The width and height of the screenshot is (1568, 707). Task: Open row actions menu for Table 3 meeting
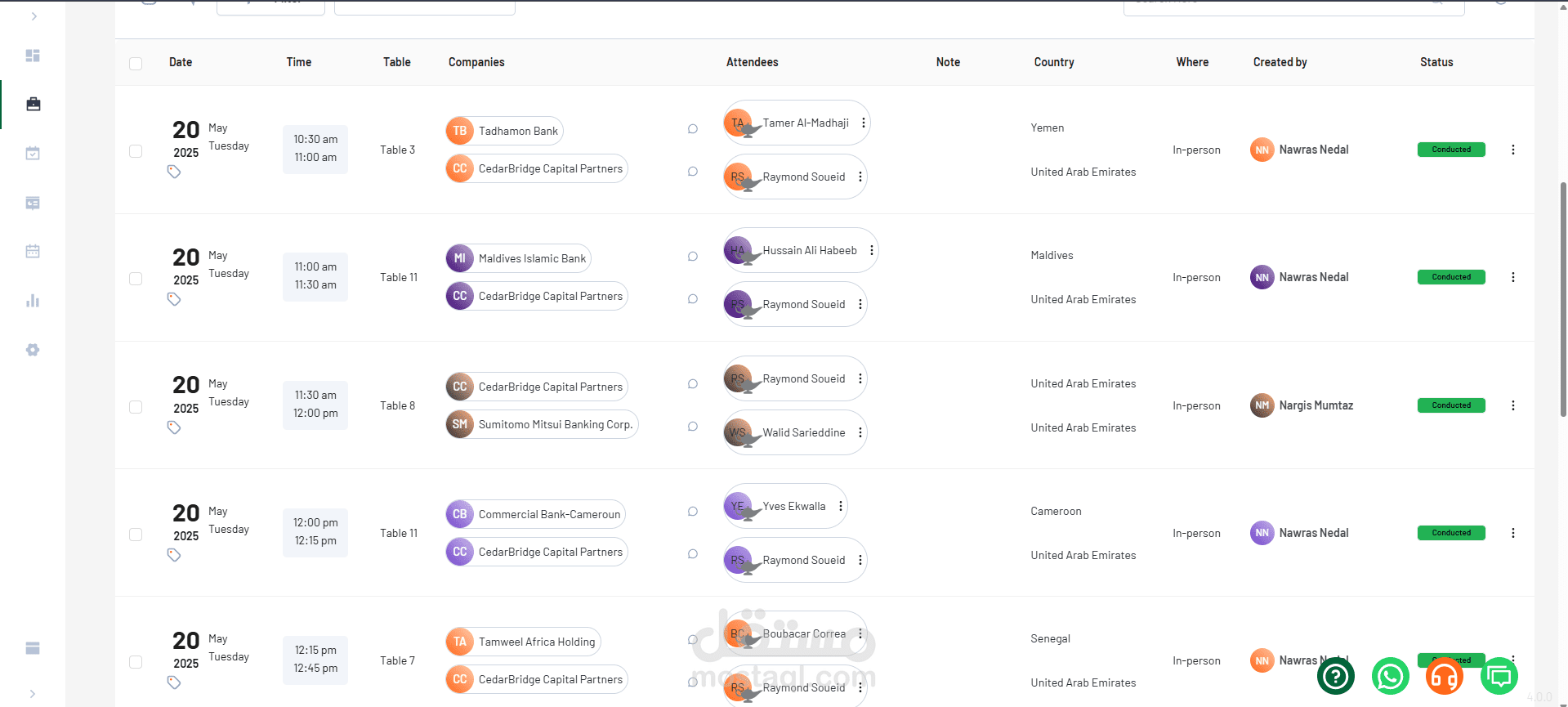point(1512,150)
